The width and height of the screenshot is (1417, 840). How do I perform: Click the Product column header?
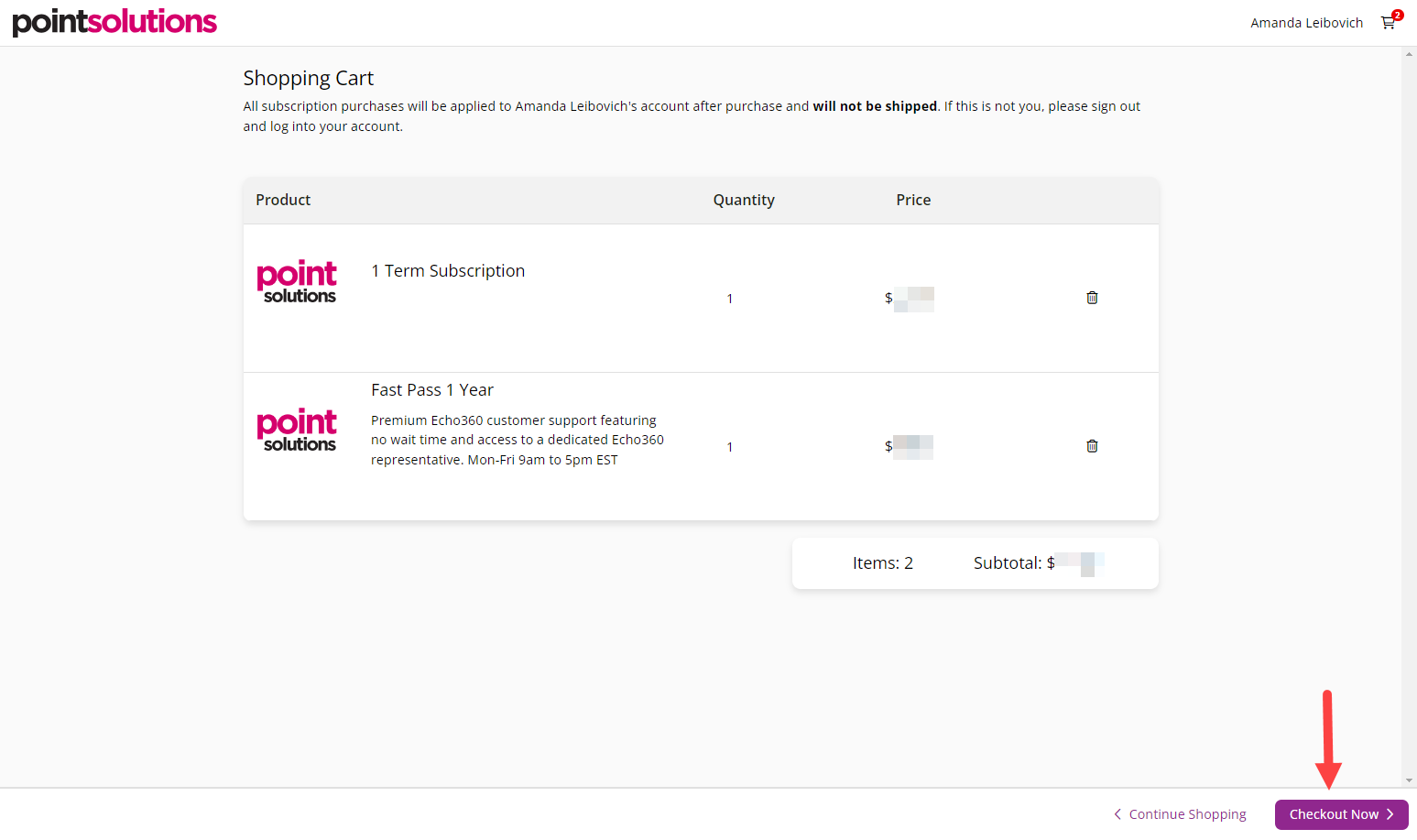click(x=283, y=200)
